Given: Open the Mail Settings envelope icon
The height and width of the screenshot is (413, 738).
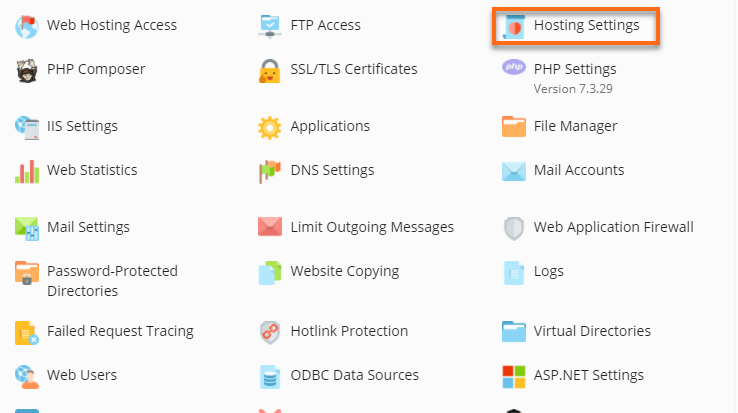Looking at the screenshot, I should click(x=27, y=228).
